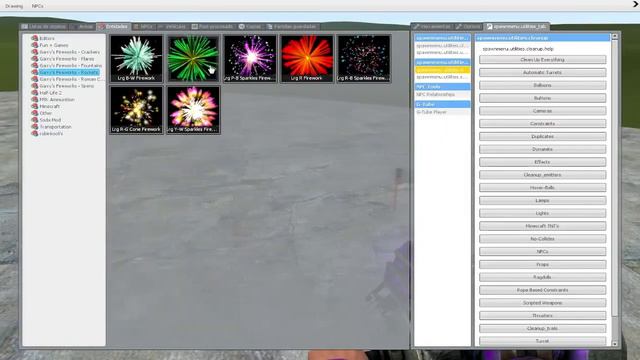Spawn the Lrg R-G Cone Firework

point(136,110)
